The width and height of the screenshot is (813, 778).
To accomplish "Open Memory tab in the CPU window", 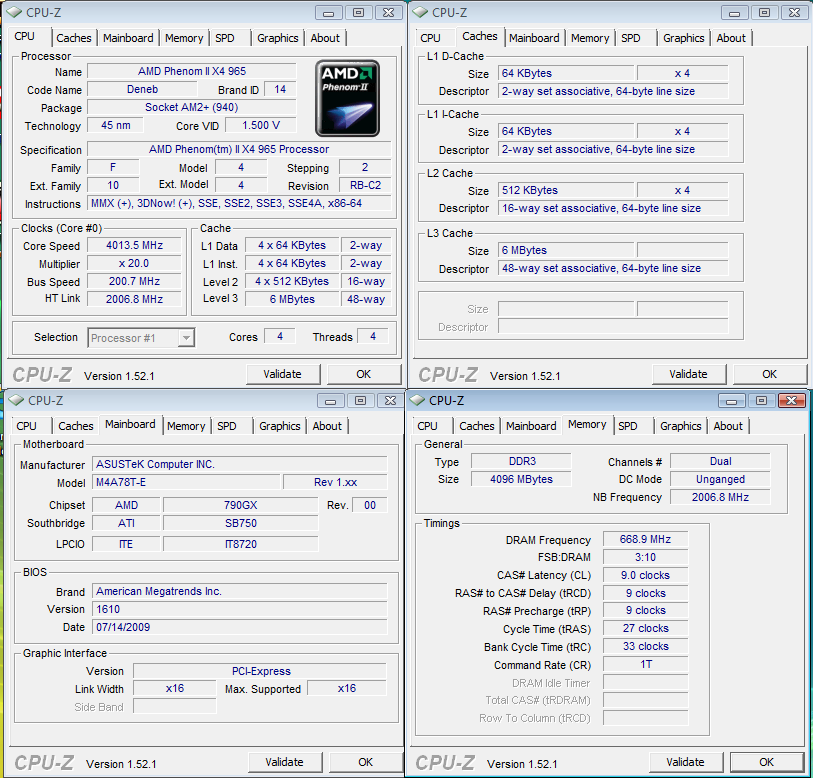I will [x=184, y=38].
